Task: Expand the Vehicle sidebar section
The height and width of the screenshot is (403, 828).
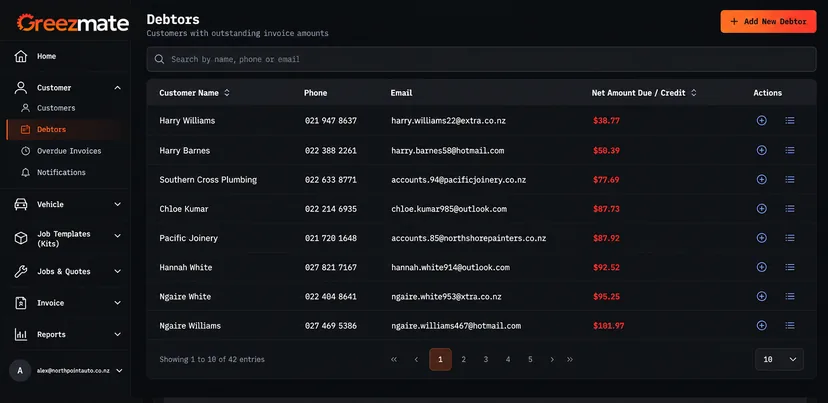Action: pyautogui.click(x=117, y=204)
